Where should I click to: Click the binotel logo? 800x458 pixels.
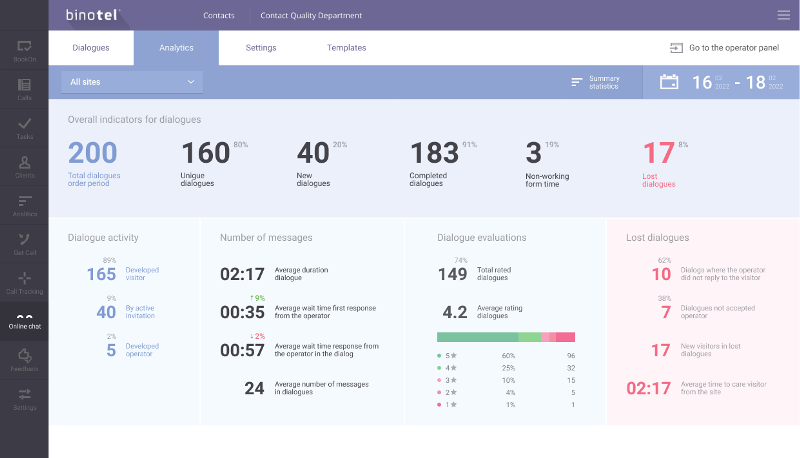coord(95,15)
